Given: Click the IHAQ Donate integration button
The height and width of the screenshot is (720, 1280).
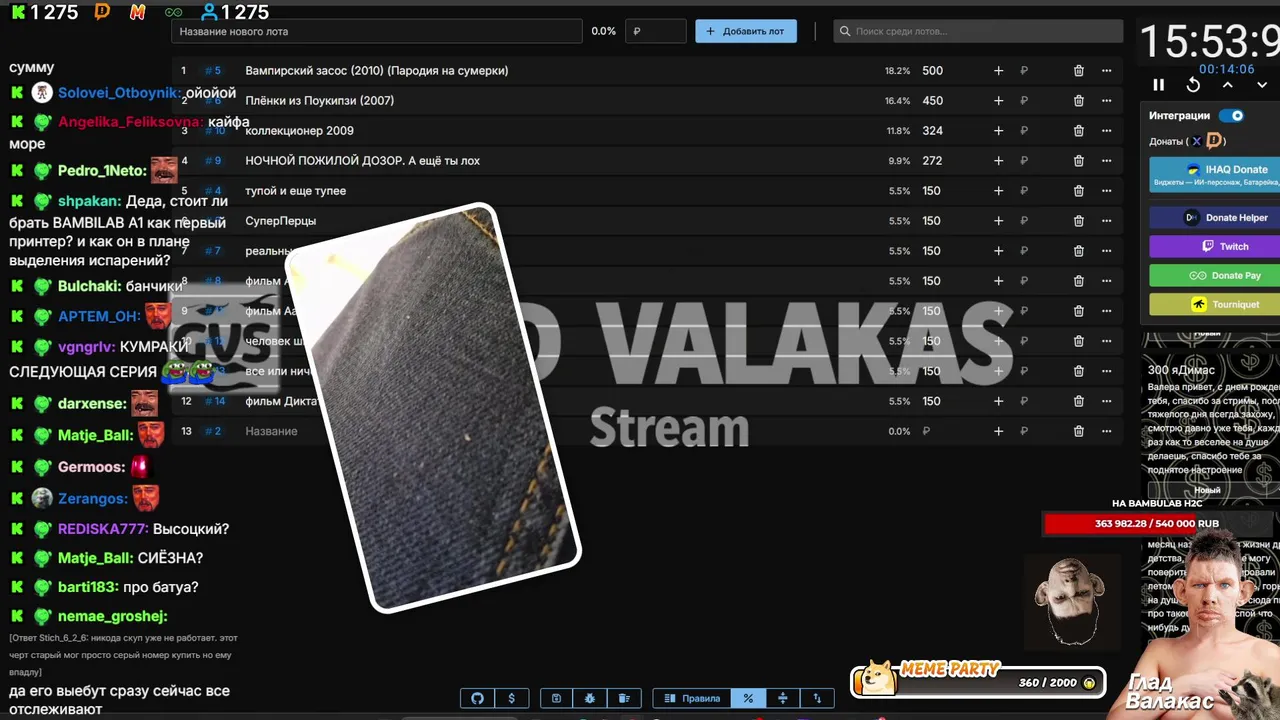Looking at the screenshot, I should click(x=1214, y=174).
